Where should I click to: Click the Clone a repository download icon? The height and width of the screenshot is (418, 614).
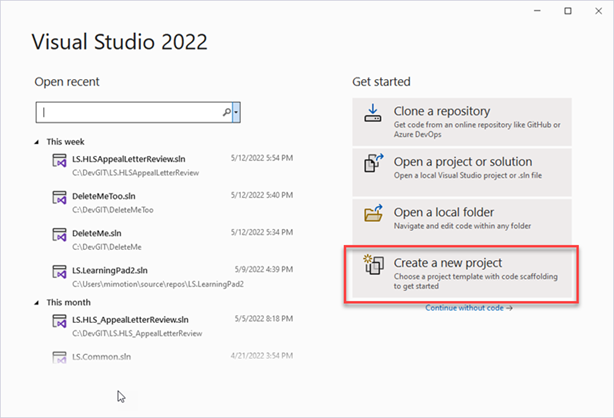tap(373, 113)
